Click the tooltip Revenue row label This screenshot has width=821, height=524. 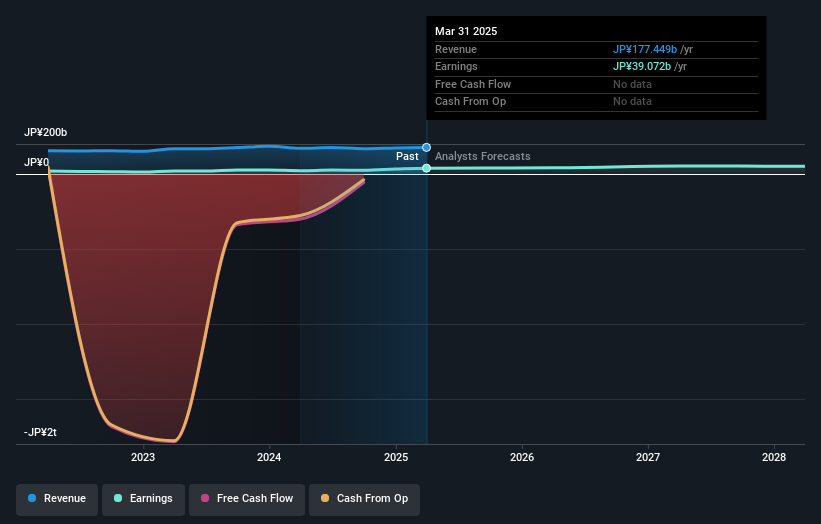click(x=456, y=49)
